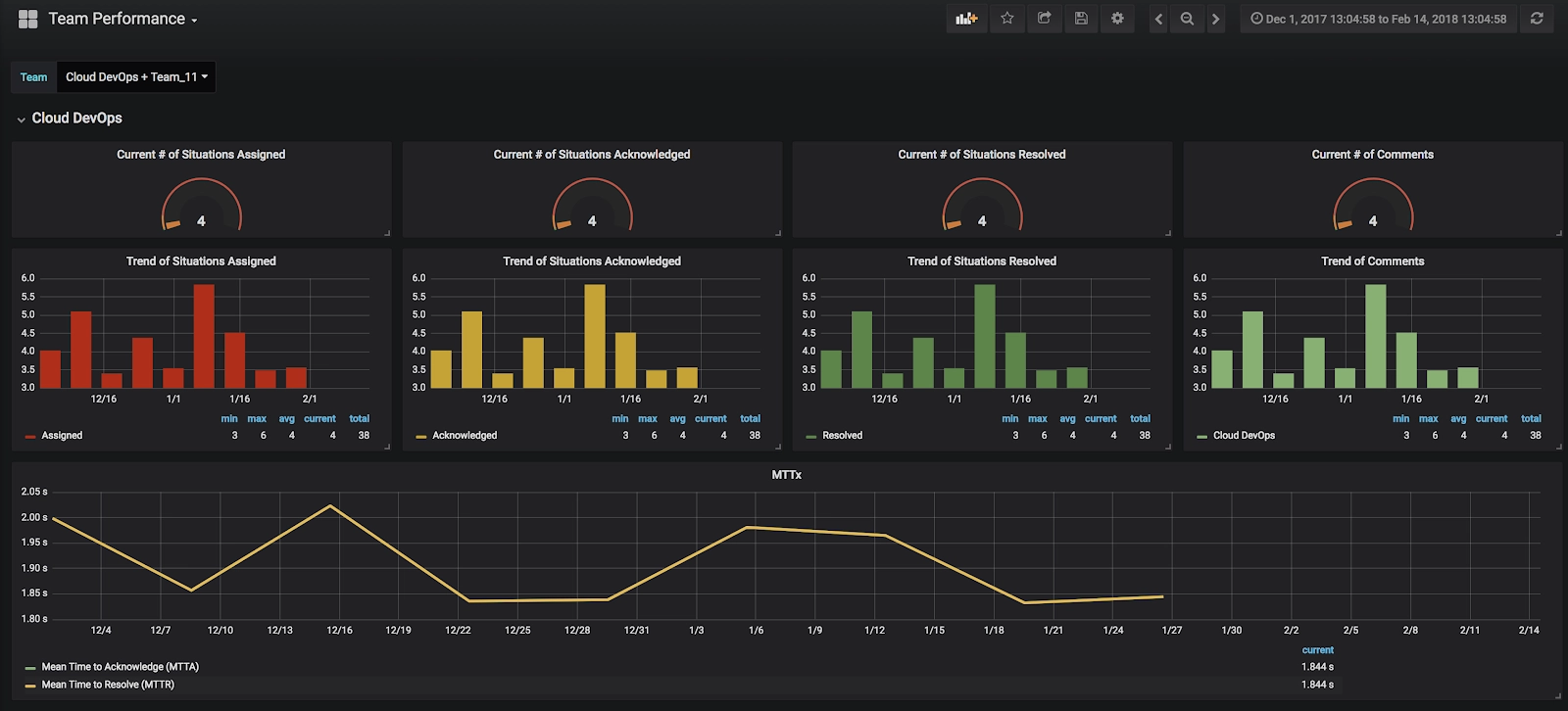Refresh the dashboard
This screenshot has height=711, width=1568.
click(1537, 19)
